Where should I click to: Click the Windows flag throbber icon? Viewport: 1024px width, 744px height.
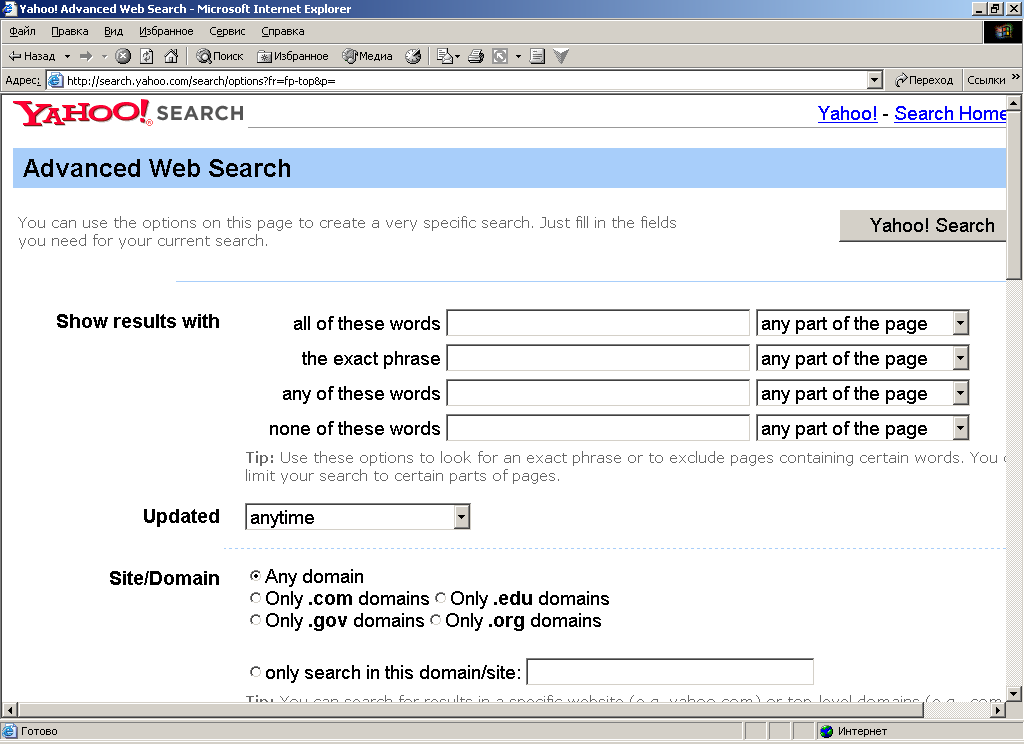1002,32
